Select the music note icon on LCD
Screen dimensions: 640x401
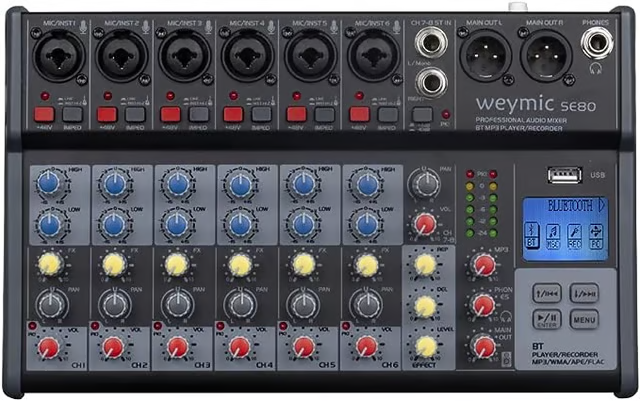(553, 236)
